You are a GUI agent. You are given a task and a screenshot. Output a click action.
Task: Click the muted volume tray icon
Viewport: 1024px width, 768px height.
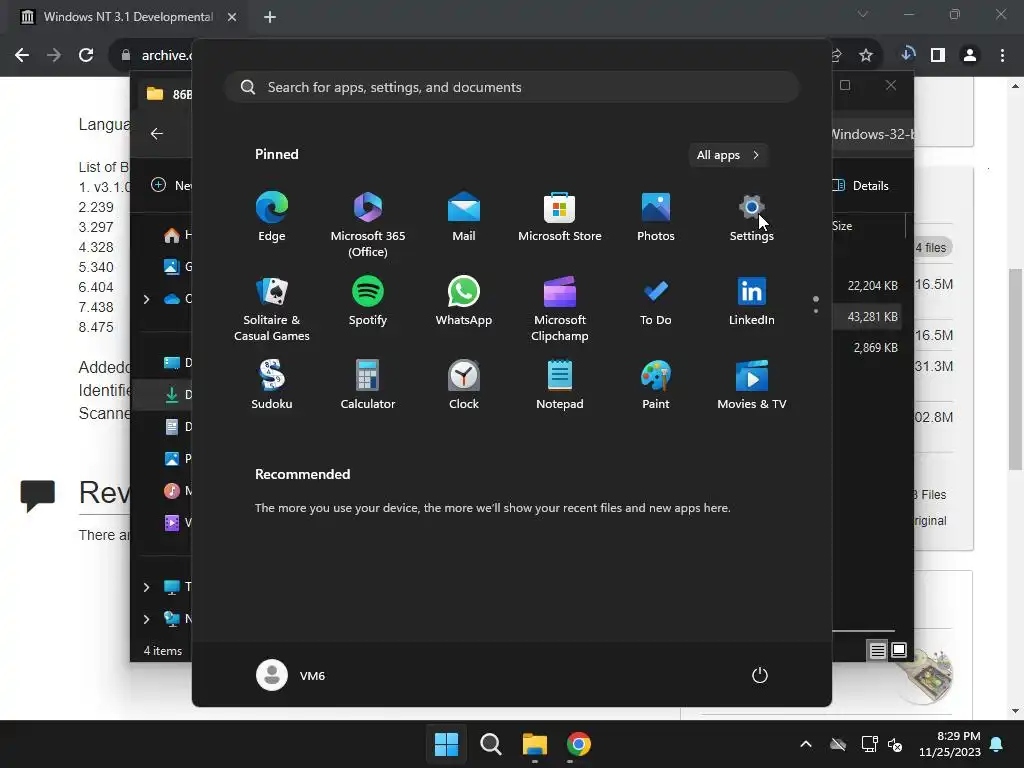[x=895, y=744]
